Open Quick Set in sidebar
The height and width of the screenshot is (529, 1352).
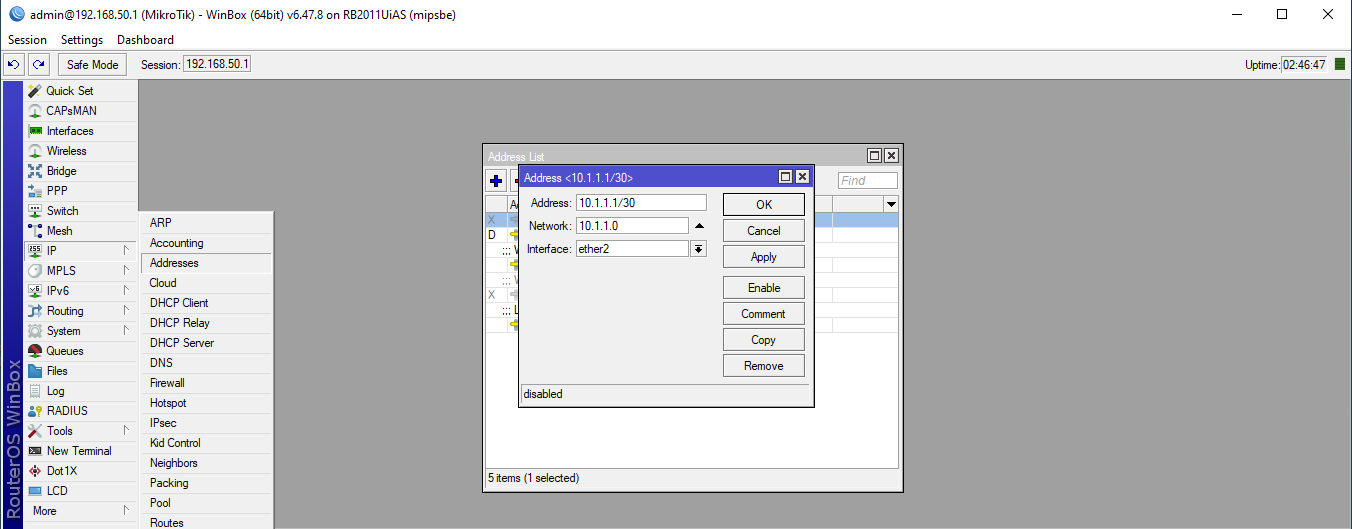(x=80, y=91)
